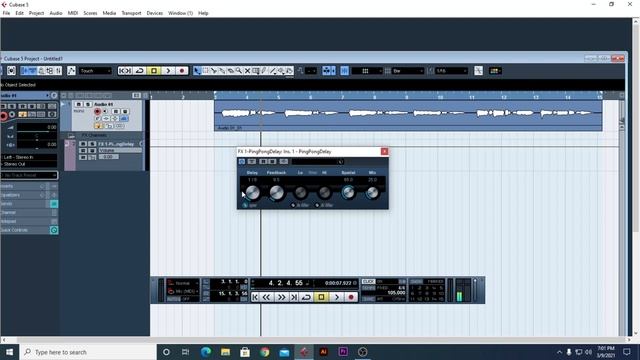Open File Explorer from taskbar
This screenshot has width=640, height=360.
(x=225, y=352)
